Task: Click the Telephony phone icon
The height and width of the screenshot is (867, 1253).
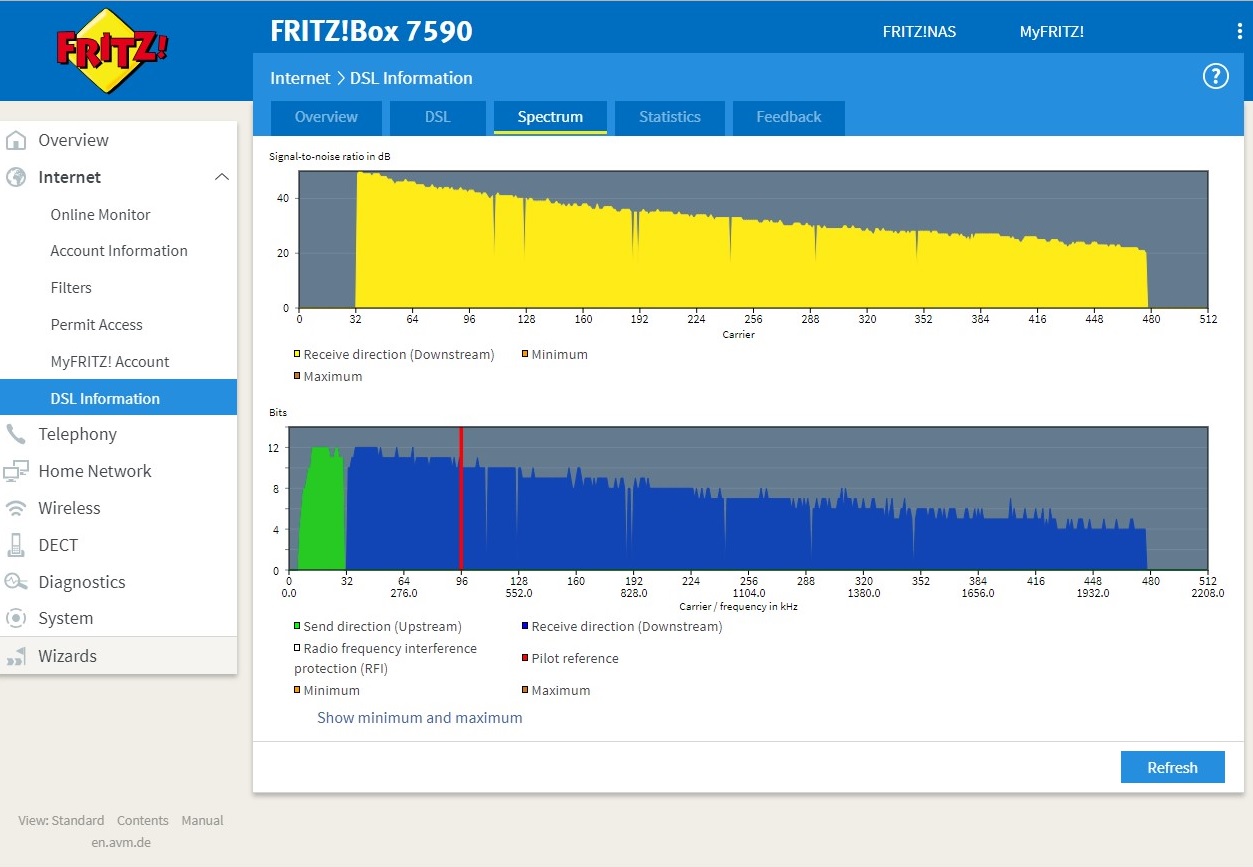Action: (16, 434)
